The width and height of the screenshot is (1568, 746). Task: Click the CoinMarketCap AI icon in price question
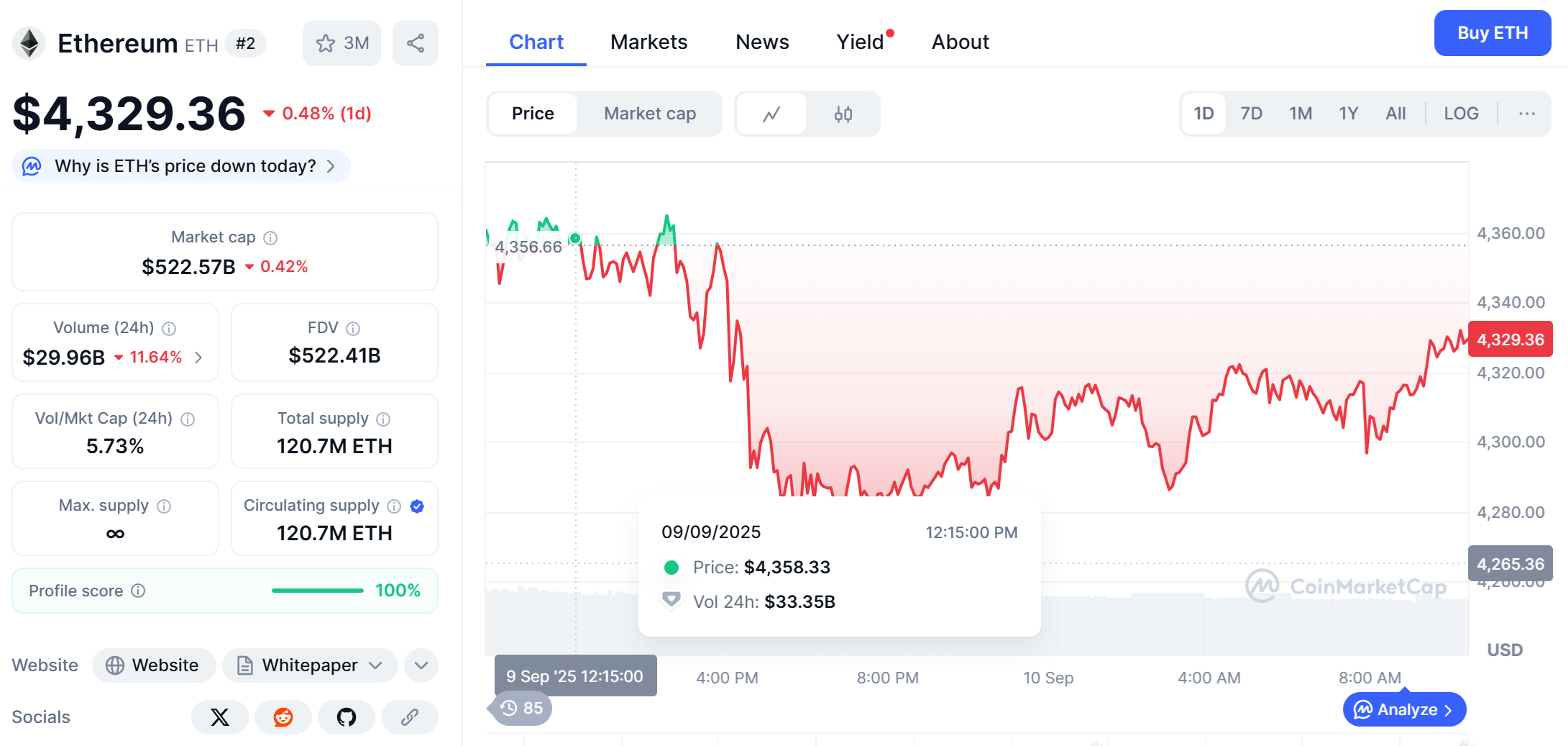click(32, 166)
